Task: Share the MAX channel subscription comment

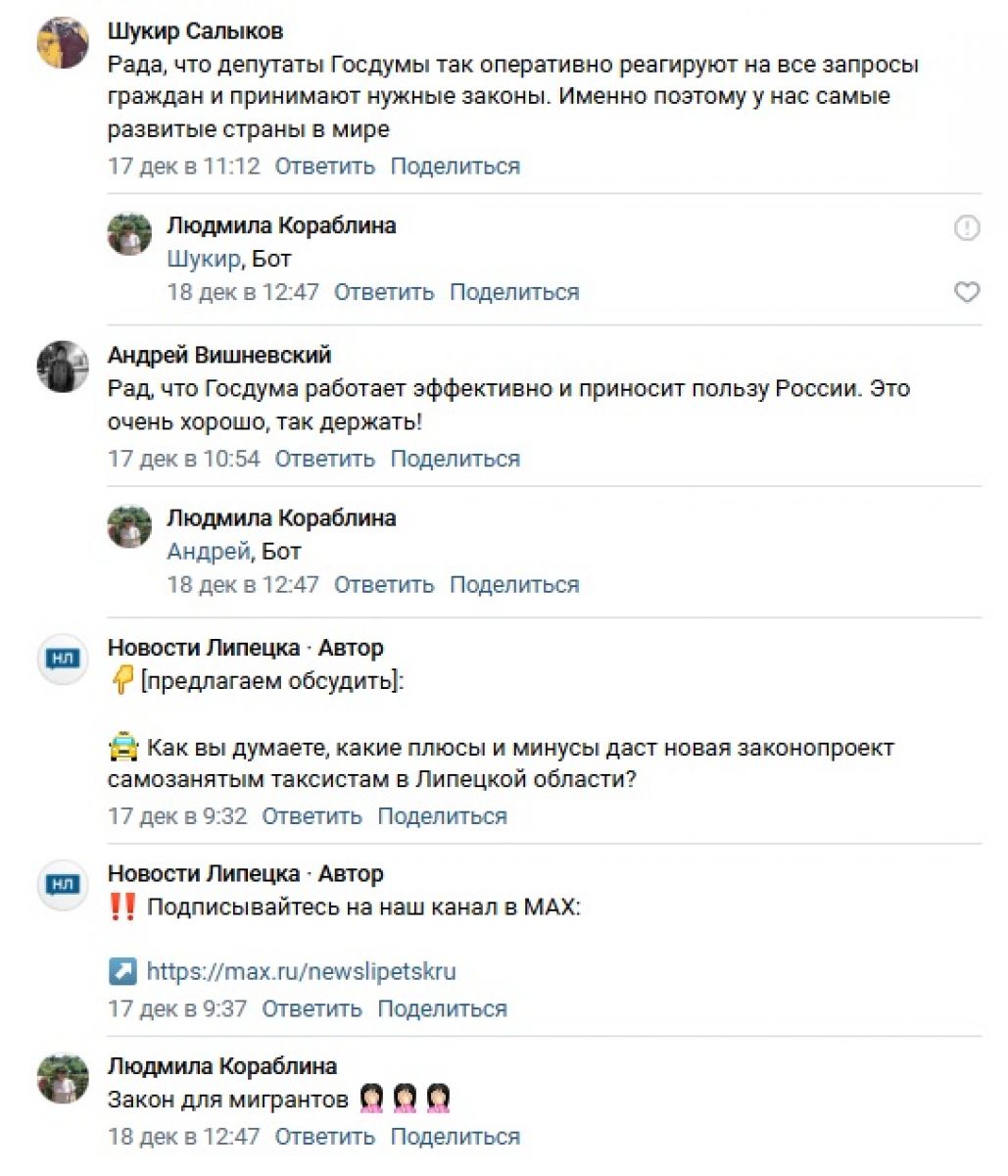Action: [442, 1008]
